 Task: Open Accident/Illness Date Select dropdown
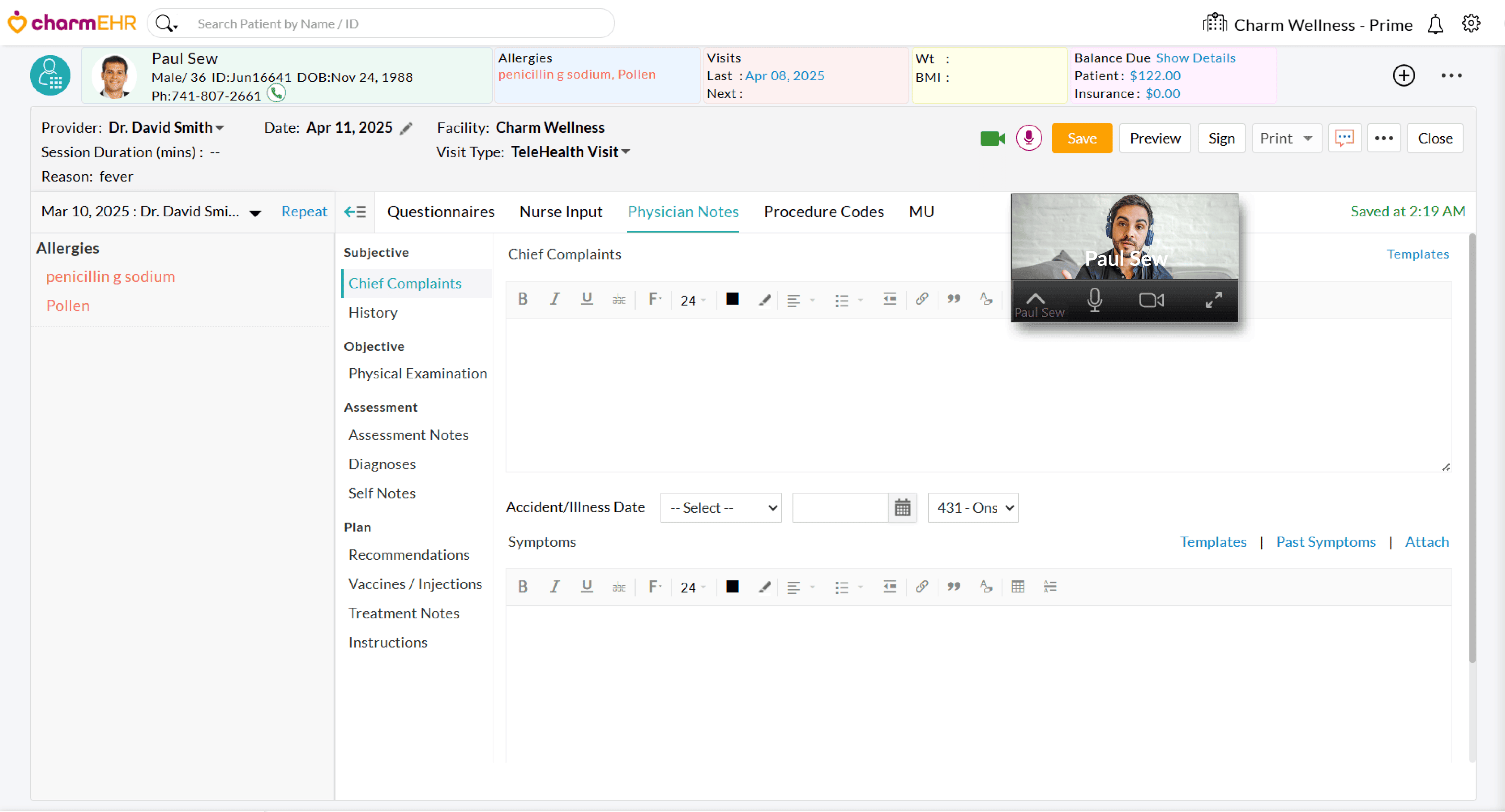coord(720,507)
